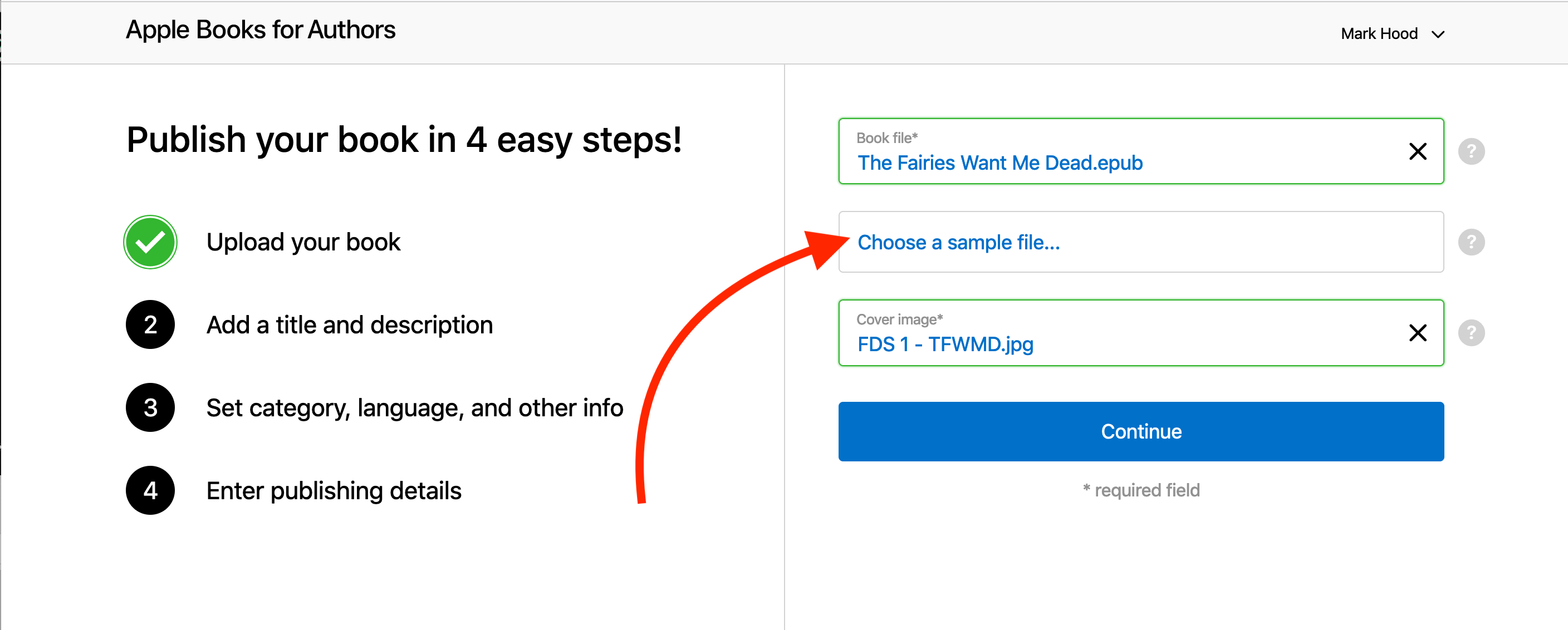
Task: Expand the chevron beside Mark Hood
Action: point(1438,34)
